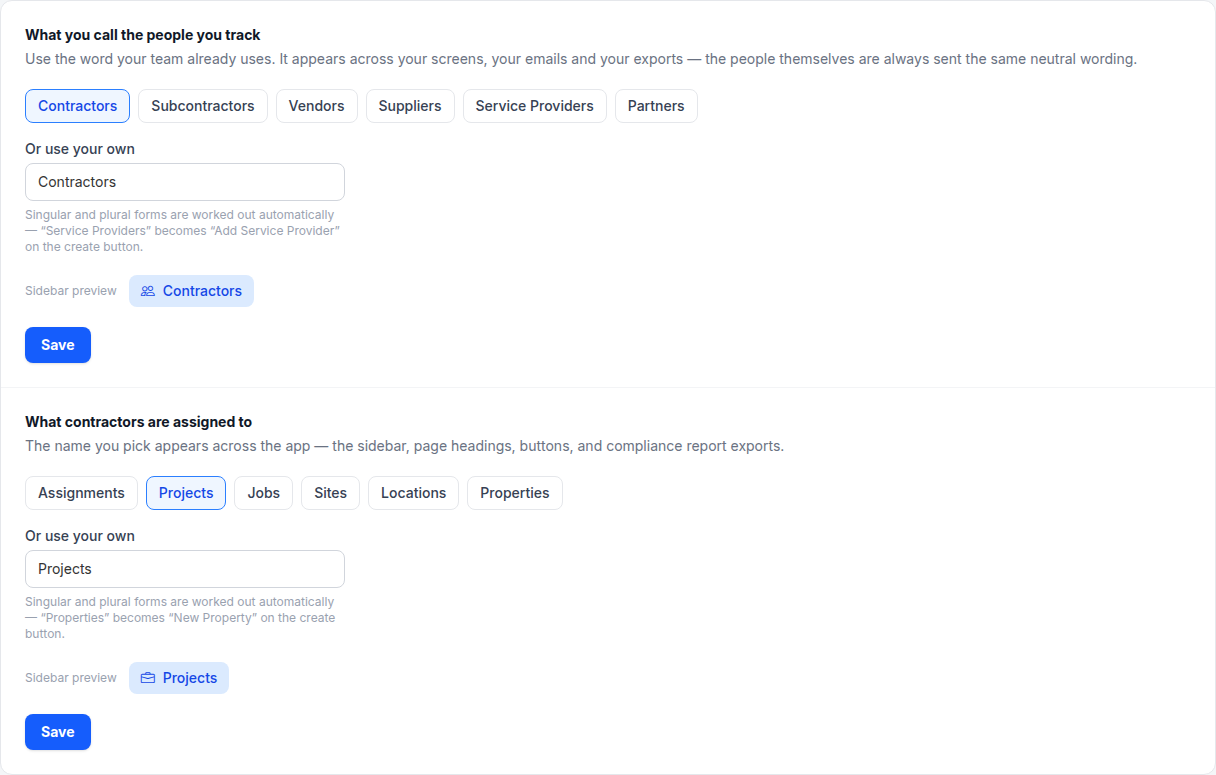Pick the Locations option
Viewport: 1216px width, 775px height.
click(x=414, y=493)
